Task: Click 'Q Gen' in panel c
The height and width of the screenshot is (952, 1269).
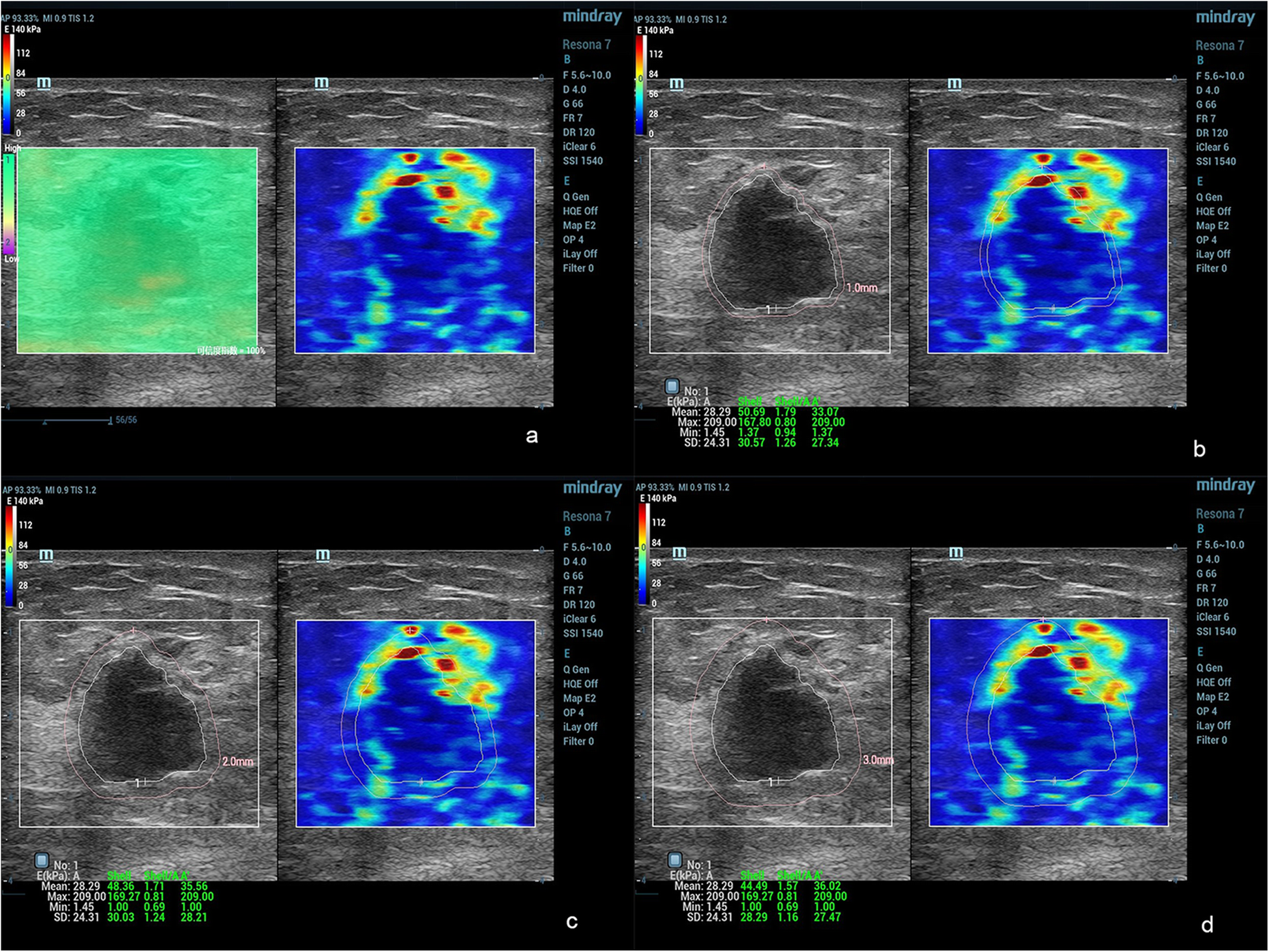Action: point(576,669)
